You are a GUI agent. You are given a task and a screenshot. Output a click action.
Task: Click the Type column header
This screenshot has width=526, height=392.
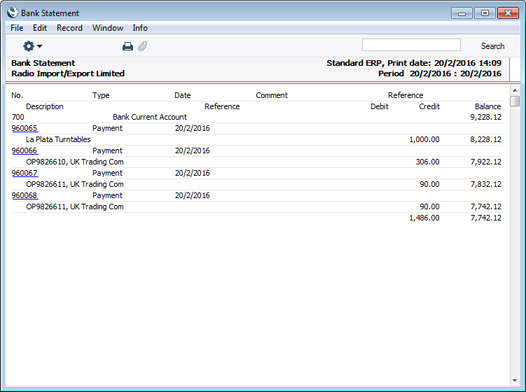101,95
